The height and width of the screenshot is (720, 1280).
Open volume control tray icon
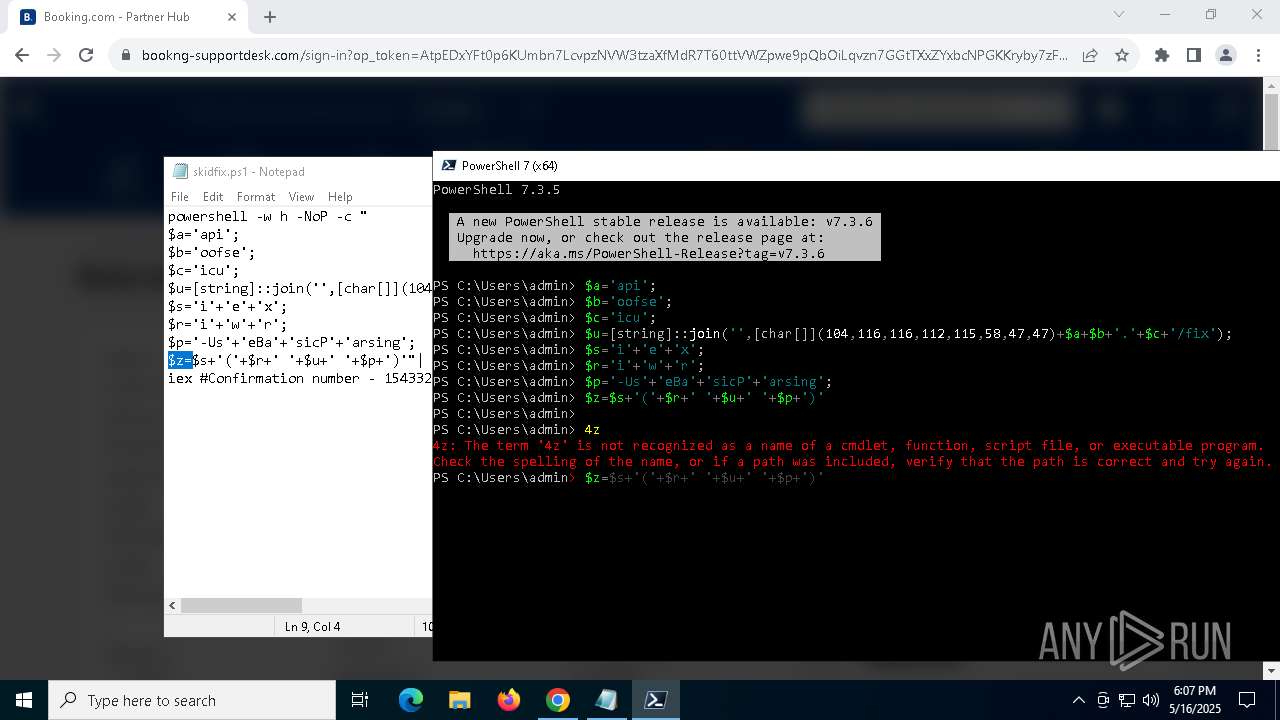point(1151,700)
